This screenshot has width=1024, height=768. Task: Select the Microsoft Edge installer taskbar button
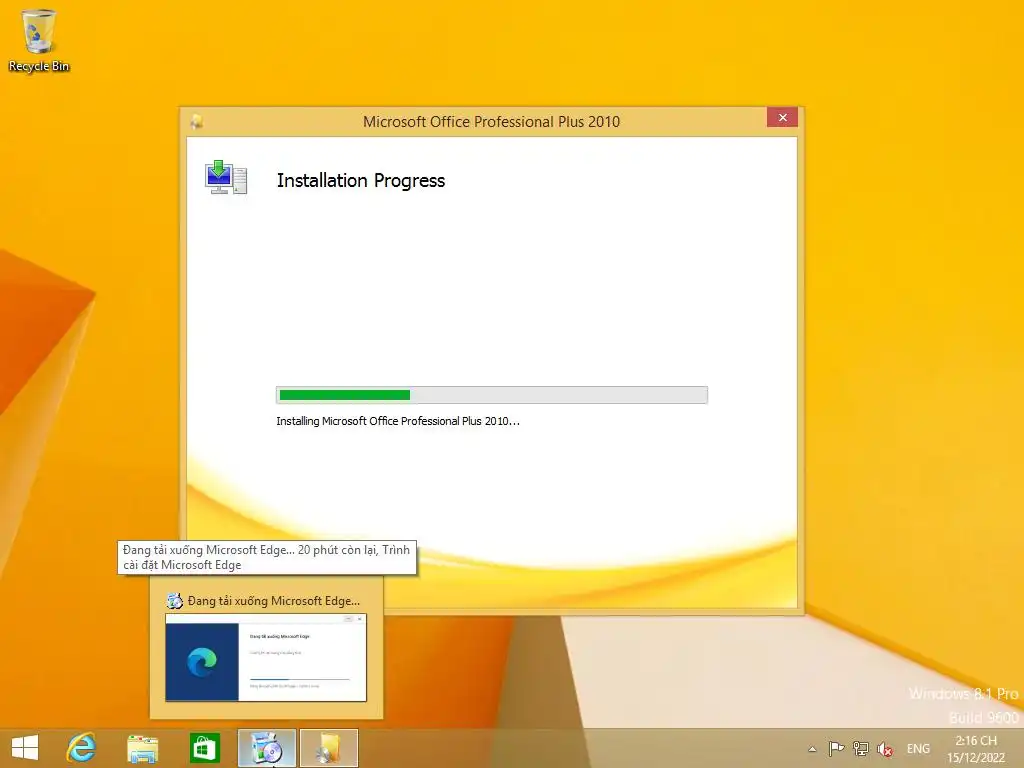pyautogui.click(x=266, y=748)
